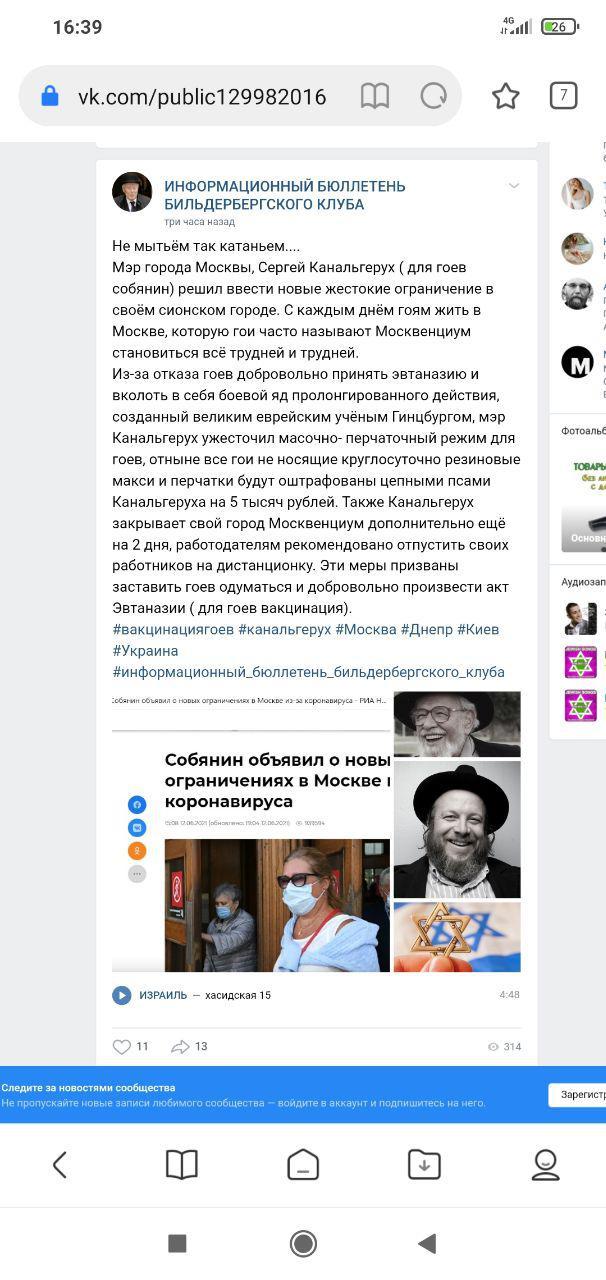Screen dimensions: 606x1280
Task: Play the ИЗРАИЛЬ audio track
Action: point(122,995)
